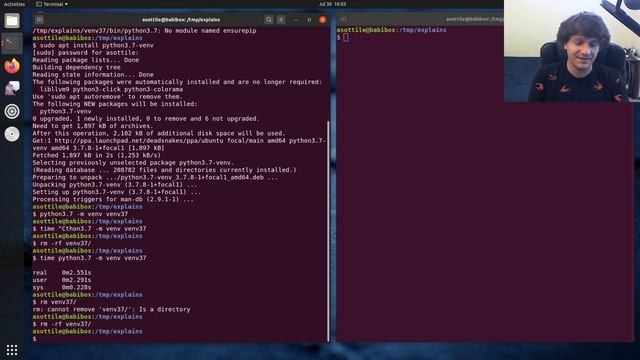Click the 'rm: cannot remove' error line
Image resolution: width=640 pixels, height=360 pixels.
tap(111, 309)
